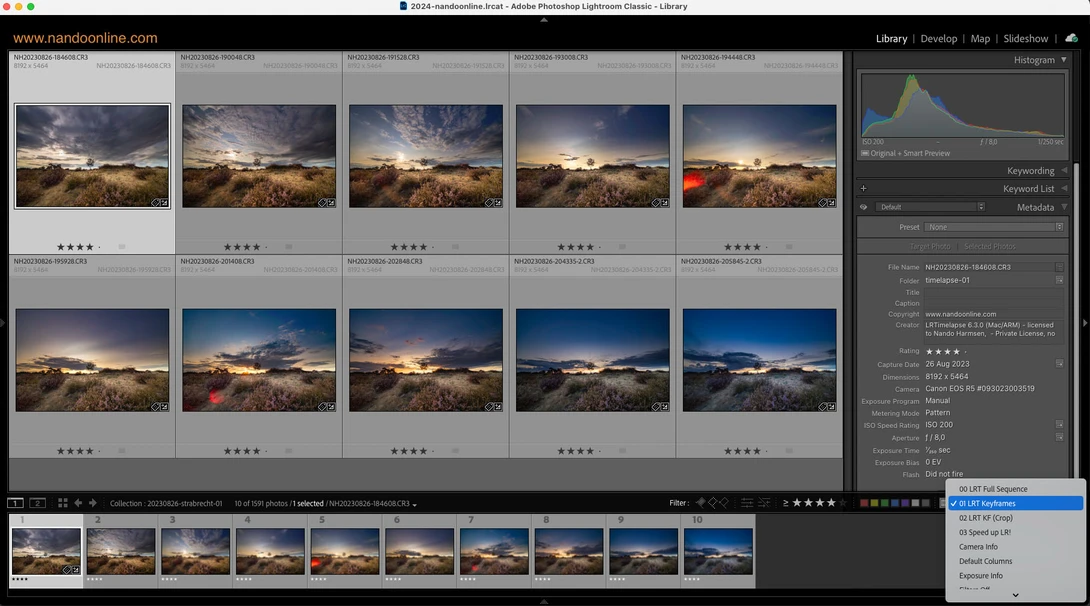Choose Default Columns filter preset
Viewport: 1090px width, 606px height.
tap(1015, 561)
